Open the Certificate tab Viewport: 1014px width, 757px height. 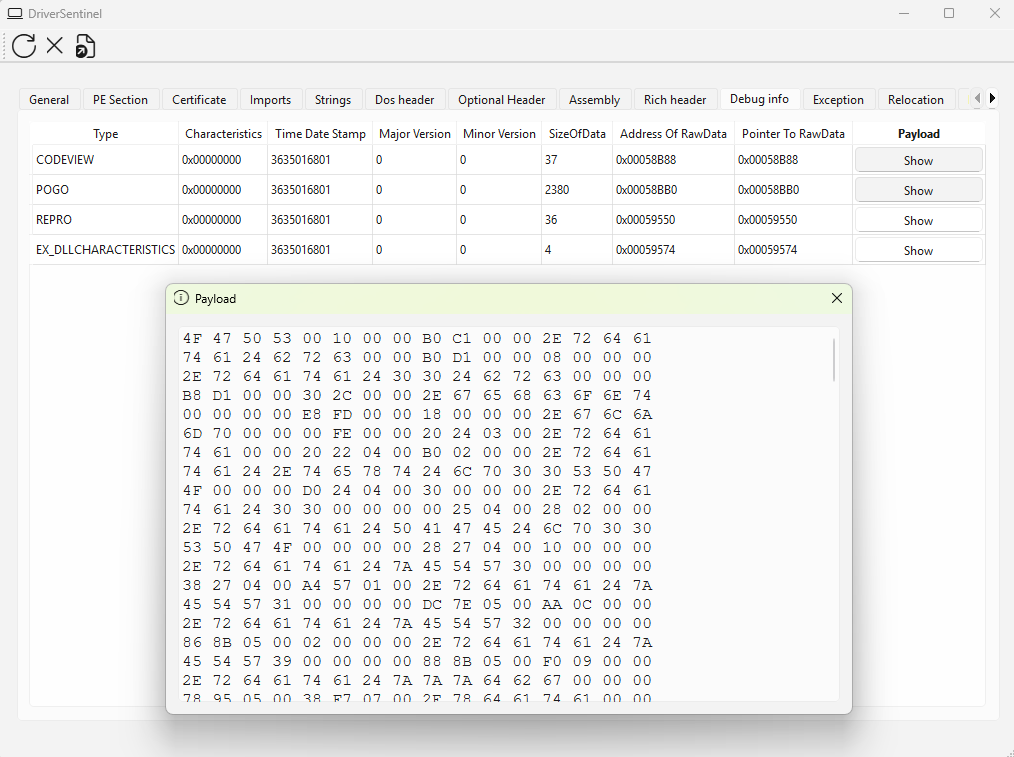click(199, 100)
